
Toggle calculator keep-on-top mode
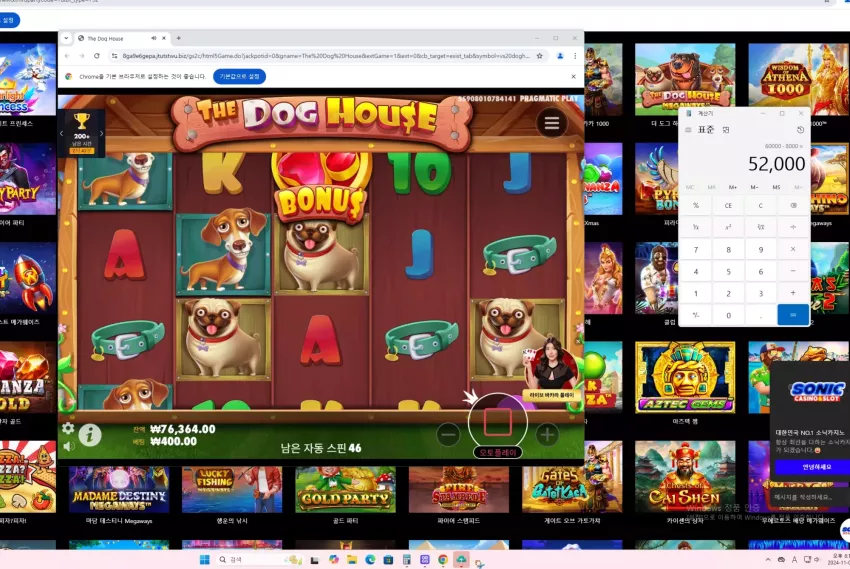pyautogui.click(x=726, y=130)
